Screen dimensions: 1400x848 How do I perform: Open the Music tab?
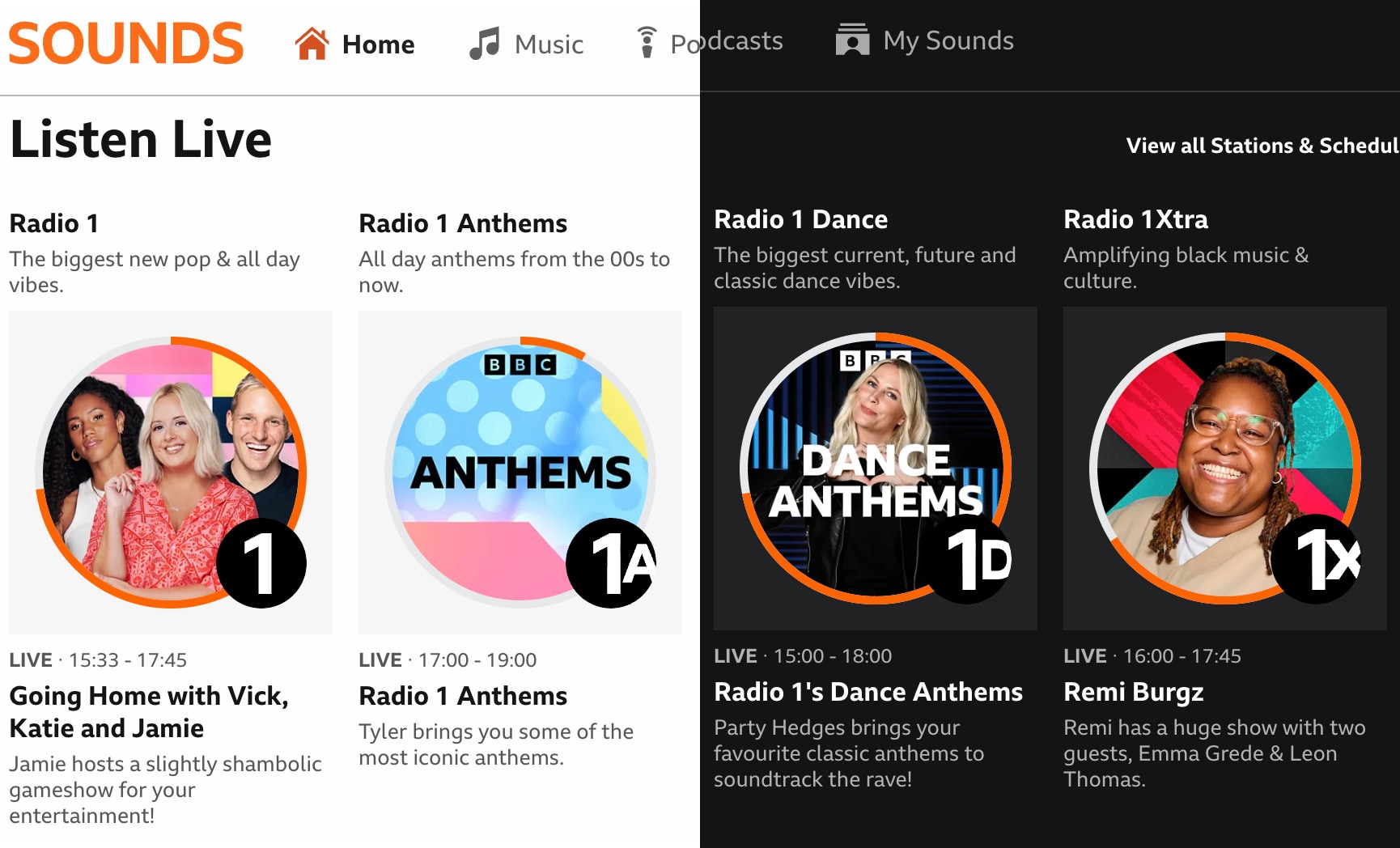click(x=549, y=45)
